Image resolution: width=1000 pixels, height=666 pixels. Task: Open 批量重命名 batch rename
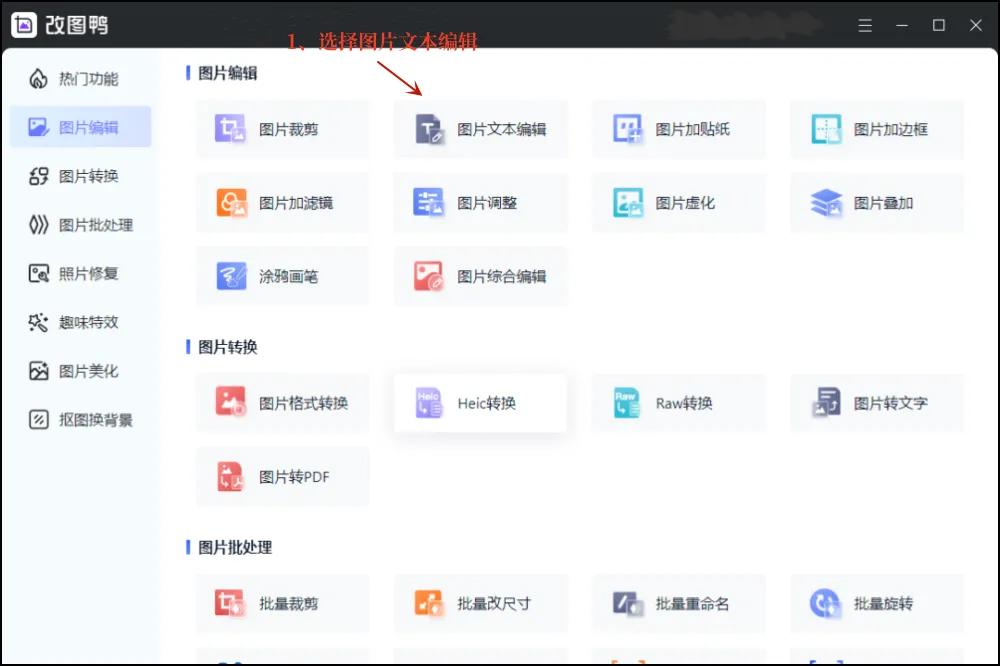[x=678, y=603]
